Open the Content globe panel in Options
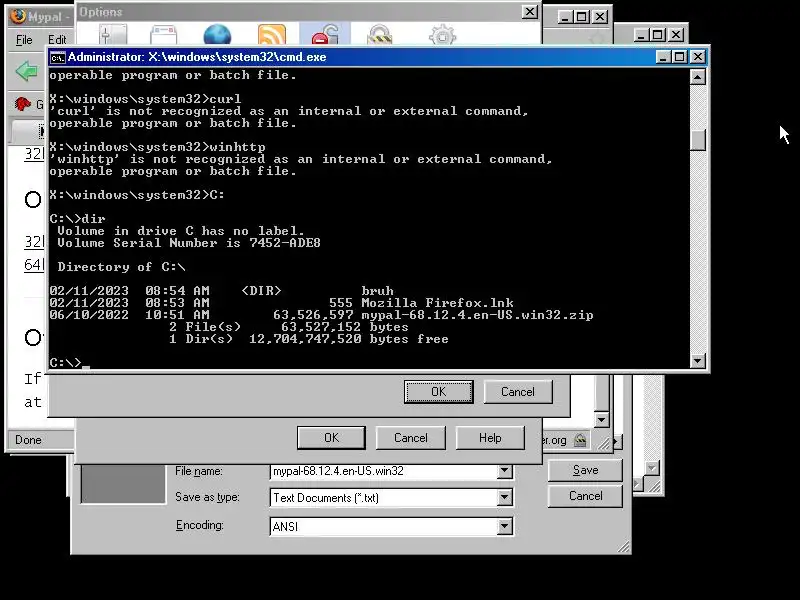 click(x=217, y=35)
